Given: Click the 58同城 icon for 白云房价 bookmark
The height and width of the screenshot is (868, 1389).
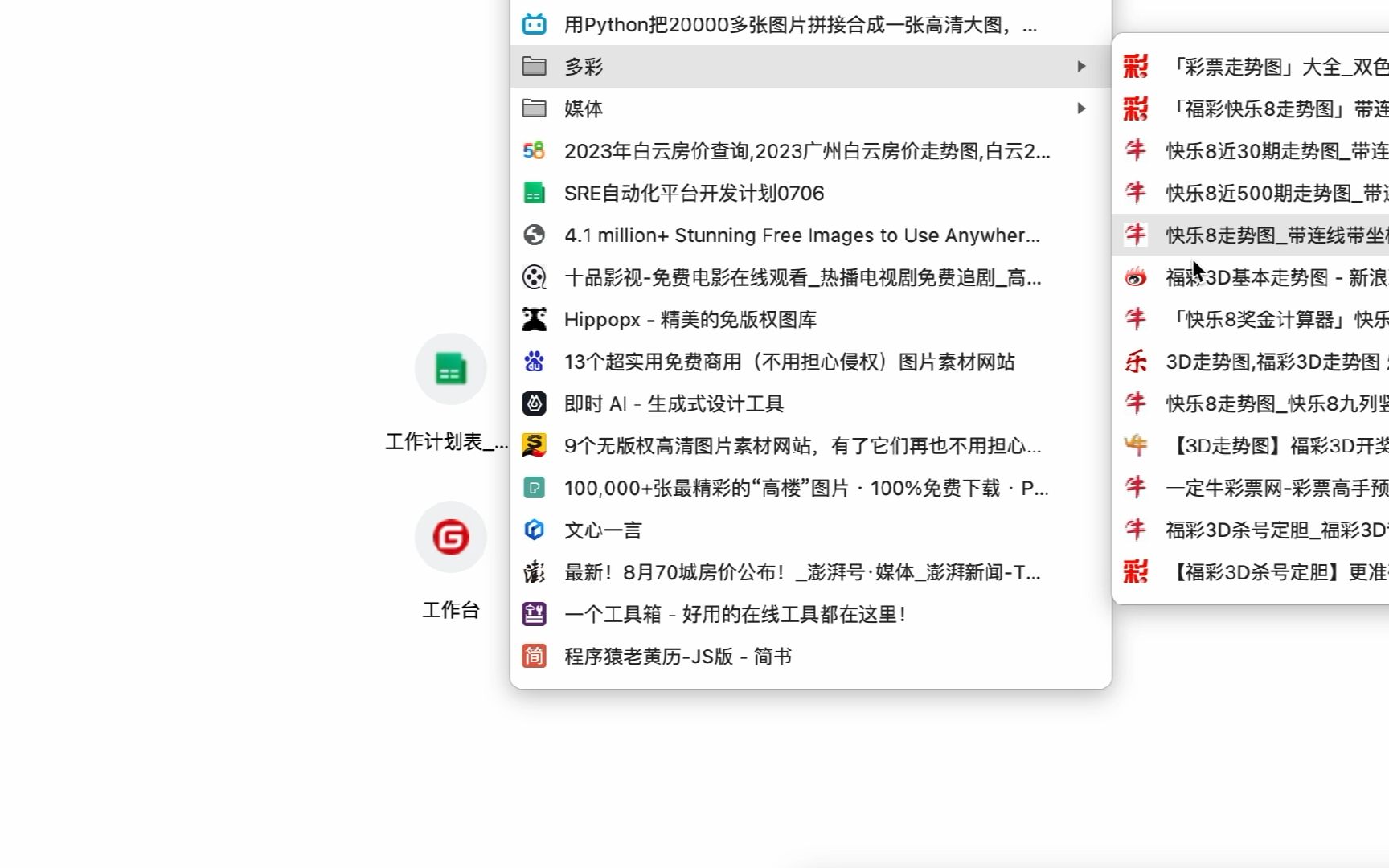Looking at the screenshot, I should click(533, 151).
